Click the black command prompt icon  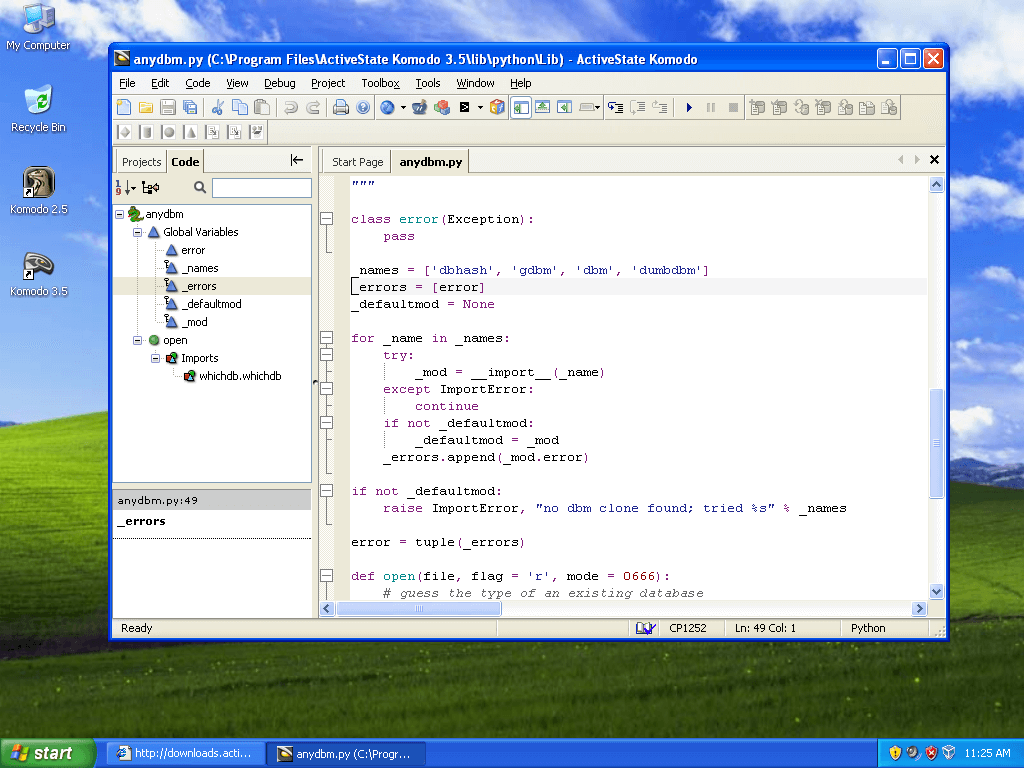pyautogui.click(x=464, y=107)
